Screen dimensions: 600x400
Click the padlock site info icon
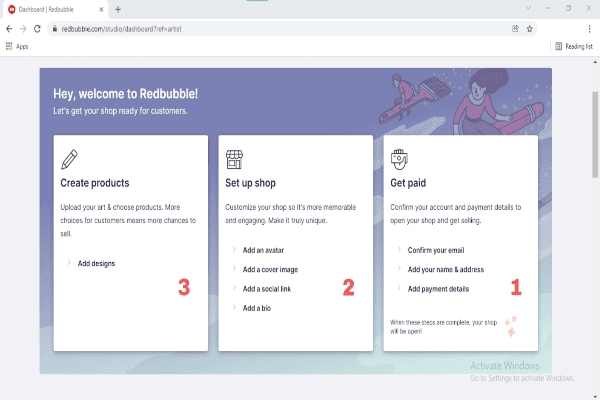tap(55, 29)
